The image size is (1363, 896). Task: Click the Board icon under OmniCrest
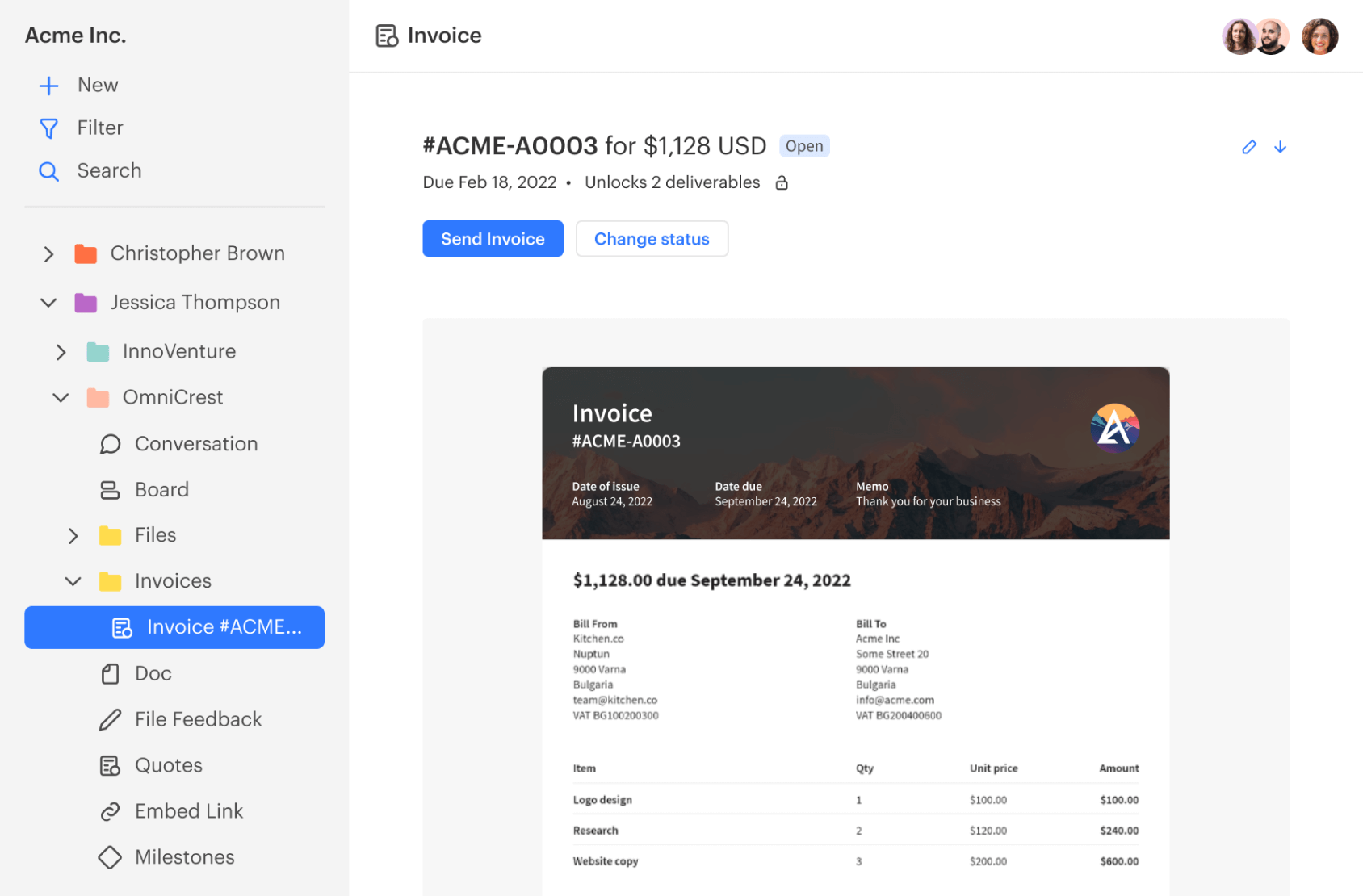click(110, 489)
